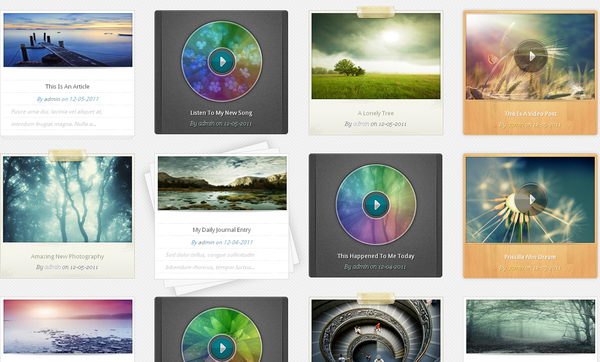Play the wheat field video post

[531, 56]
